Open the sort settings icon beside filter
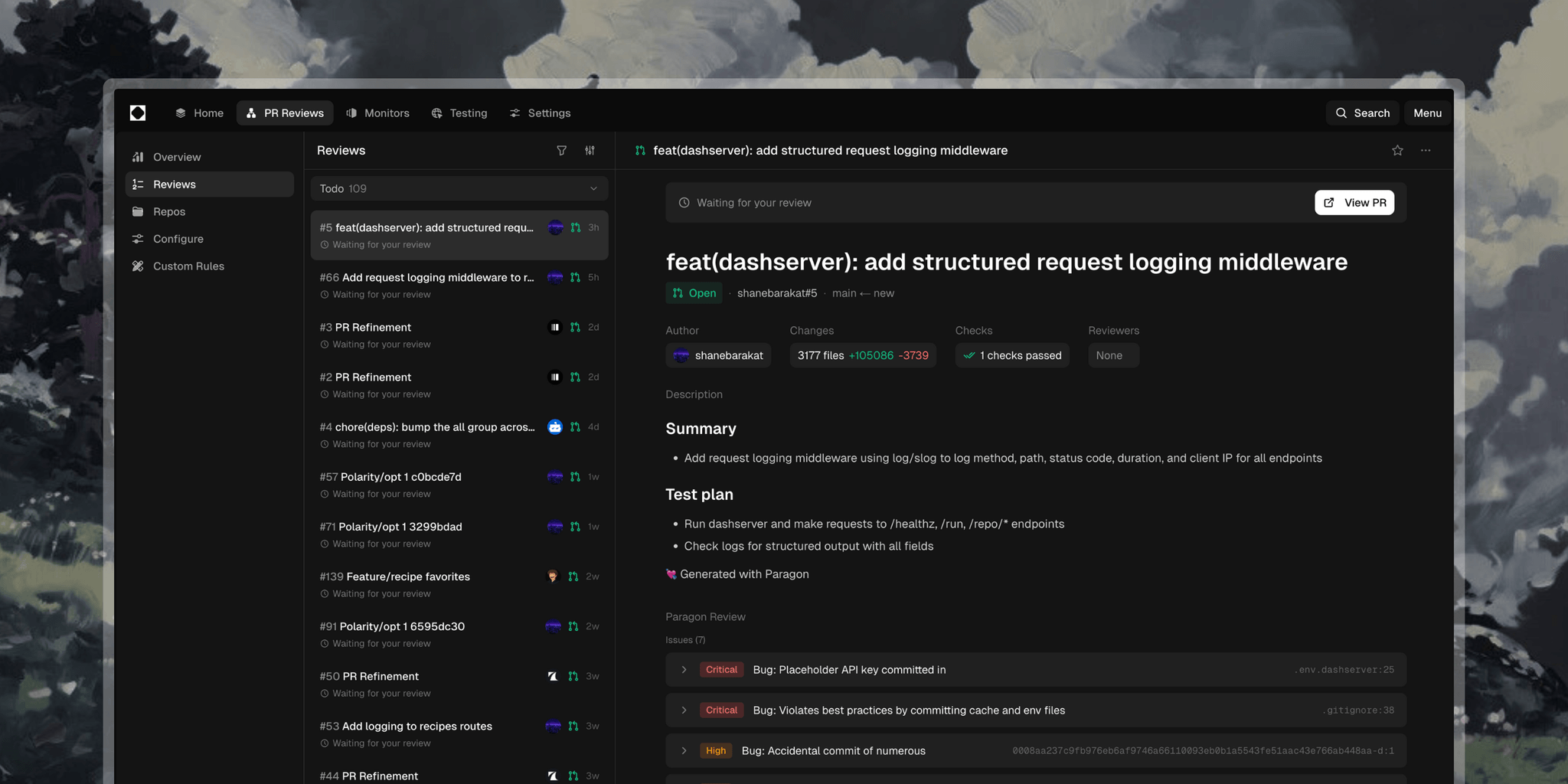1568x784 pixels. pyautogui.click(x=590, y=151)
